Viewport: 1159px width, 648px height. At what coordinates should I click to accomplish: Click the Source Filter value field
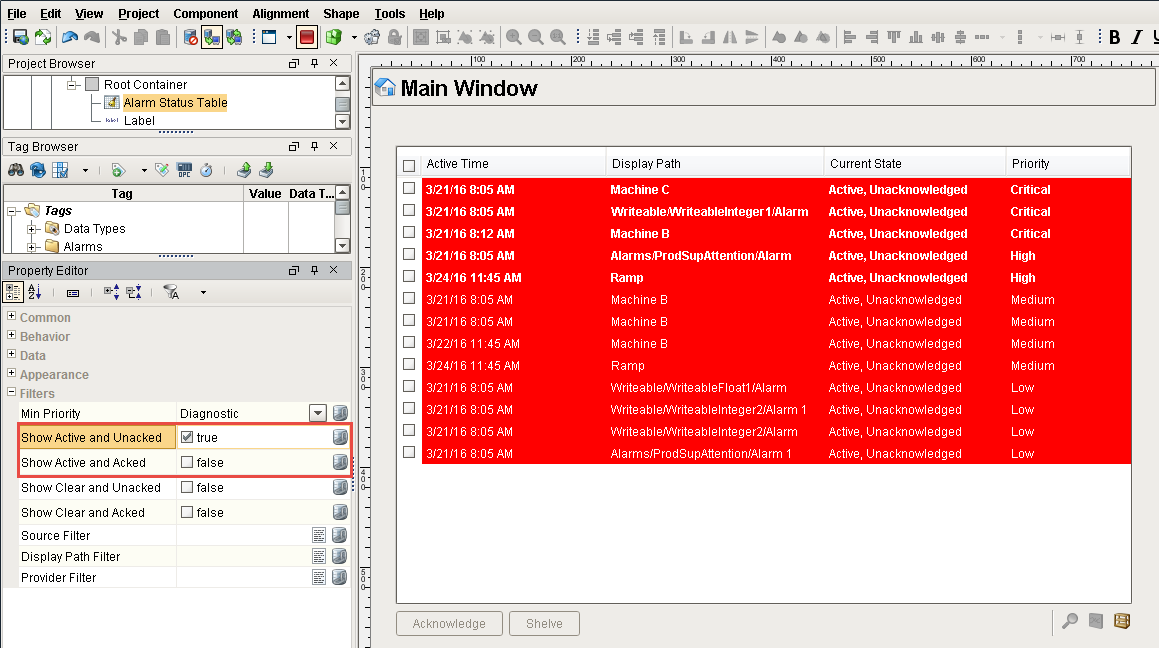pos(242,536)
